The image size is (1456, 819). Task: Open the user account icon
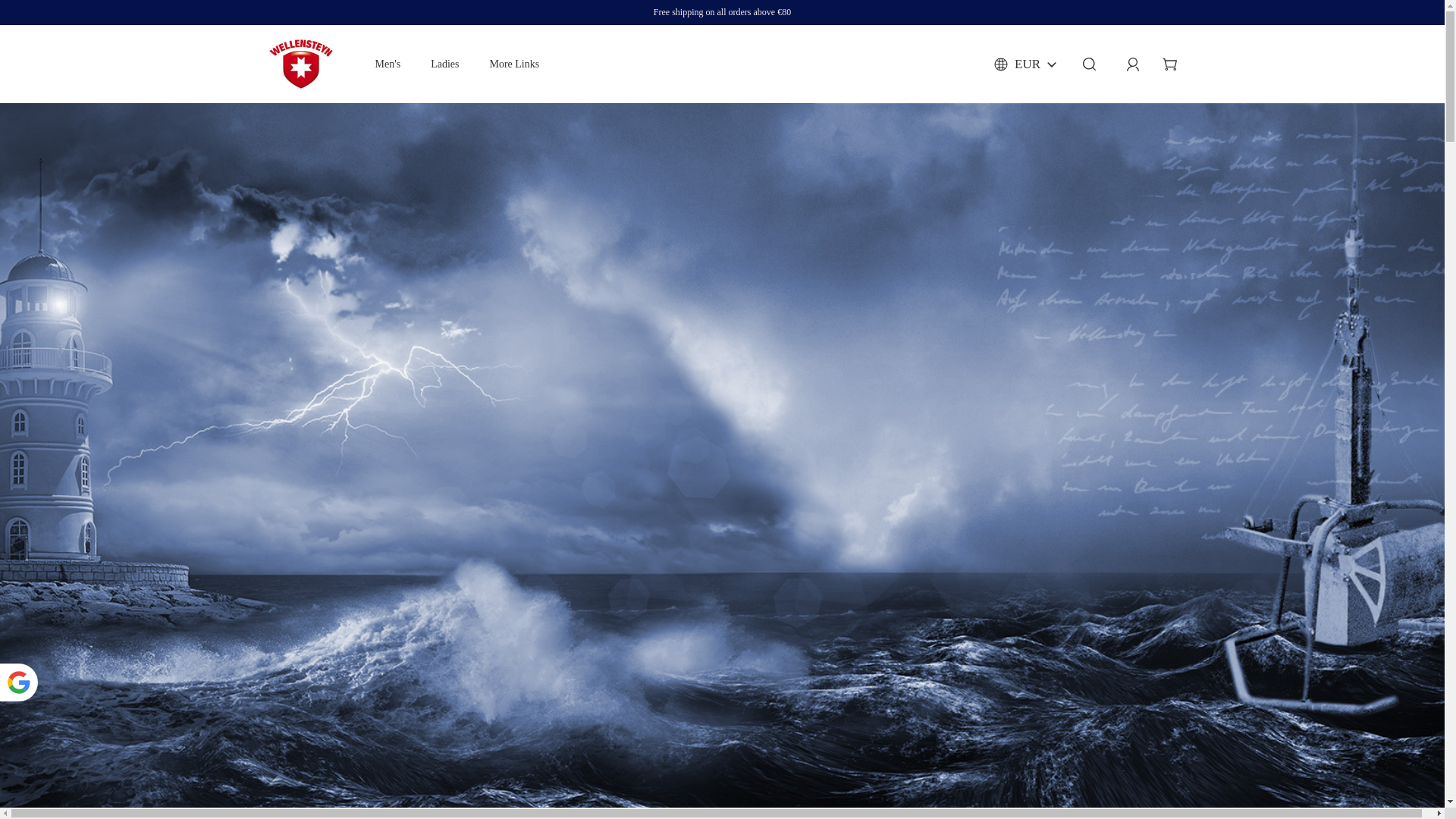point(1132,64)
